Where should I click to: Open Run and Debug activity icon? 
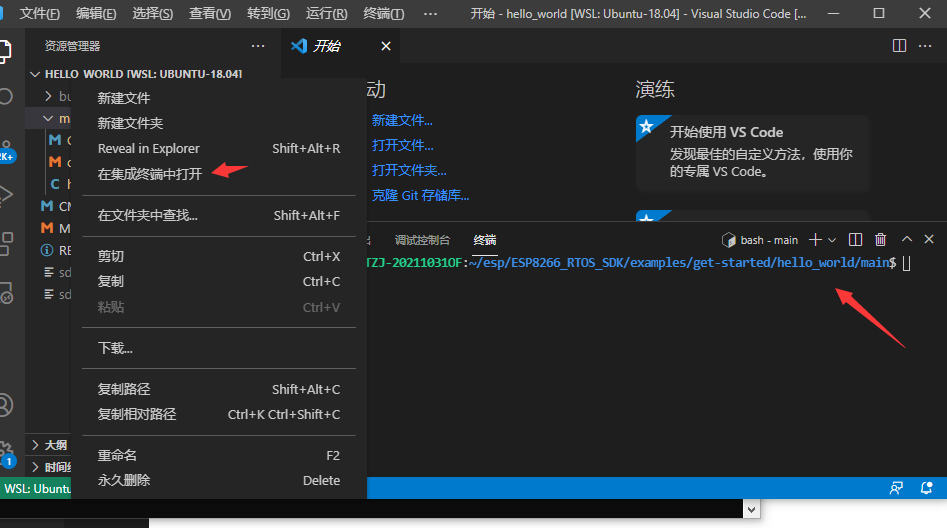pyautogui.click(x=5, y=195)
